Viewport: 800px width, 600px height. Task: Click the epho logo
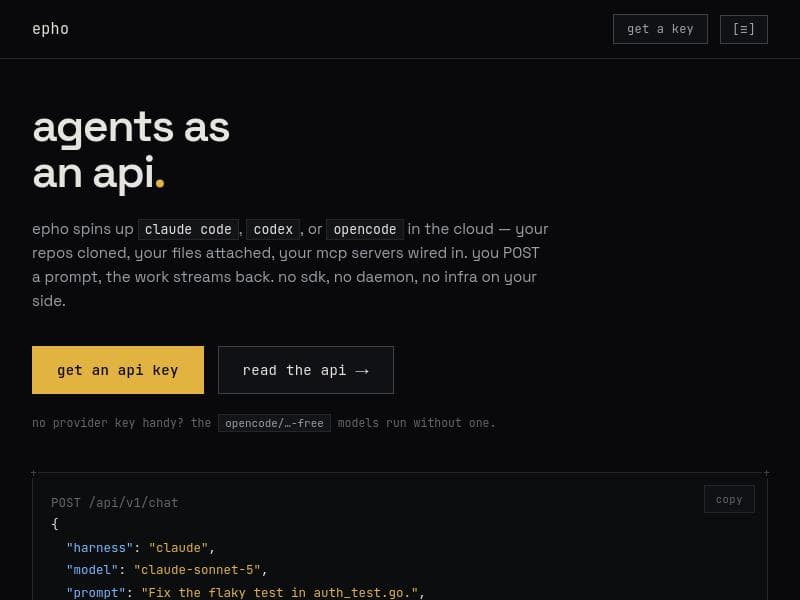[x=50, y=29]
